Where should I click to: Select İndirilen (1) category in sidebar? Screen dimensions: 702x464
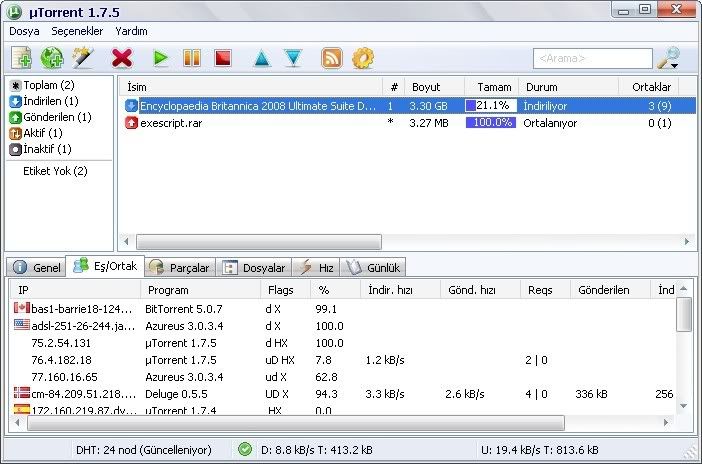pyautogui.click(x=44, y=101)
